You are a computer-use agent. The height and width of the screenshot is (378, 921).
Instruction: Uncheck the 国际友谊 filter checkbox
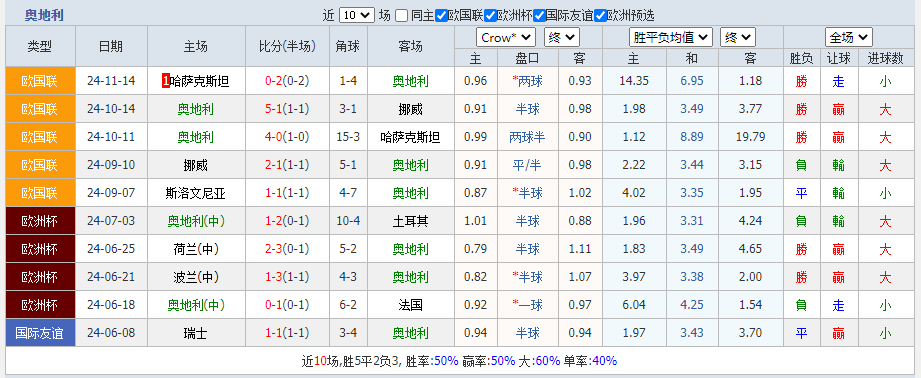pos(539,15)
